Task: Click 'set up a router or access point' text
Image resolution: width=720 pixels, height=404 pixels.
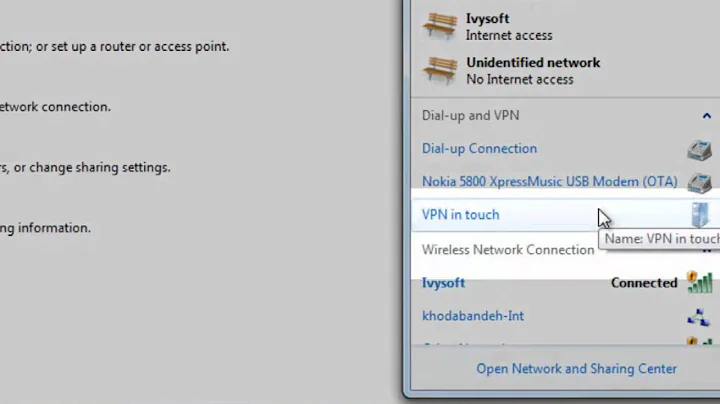Action: click(x=138, y=46)
